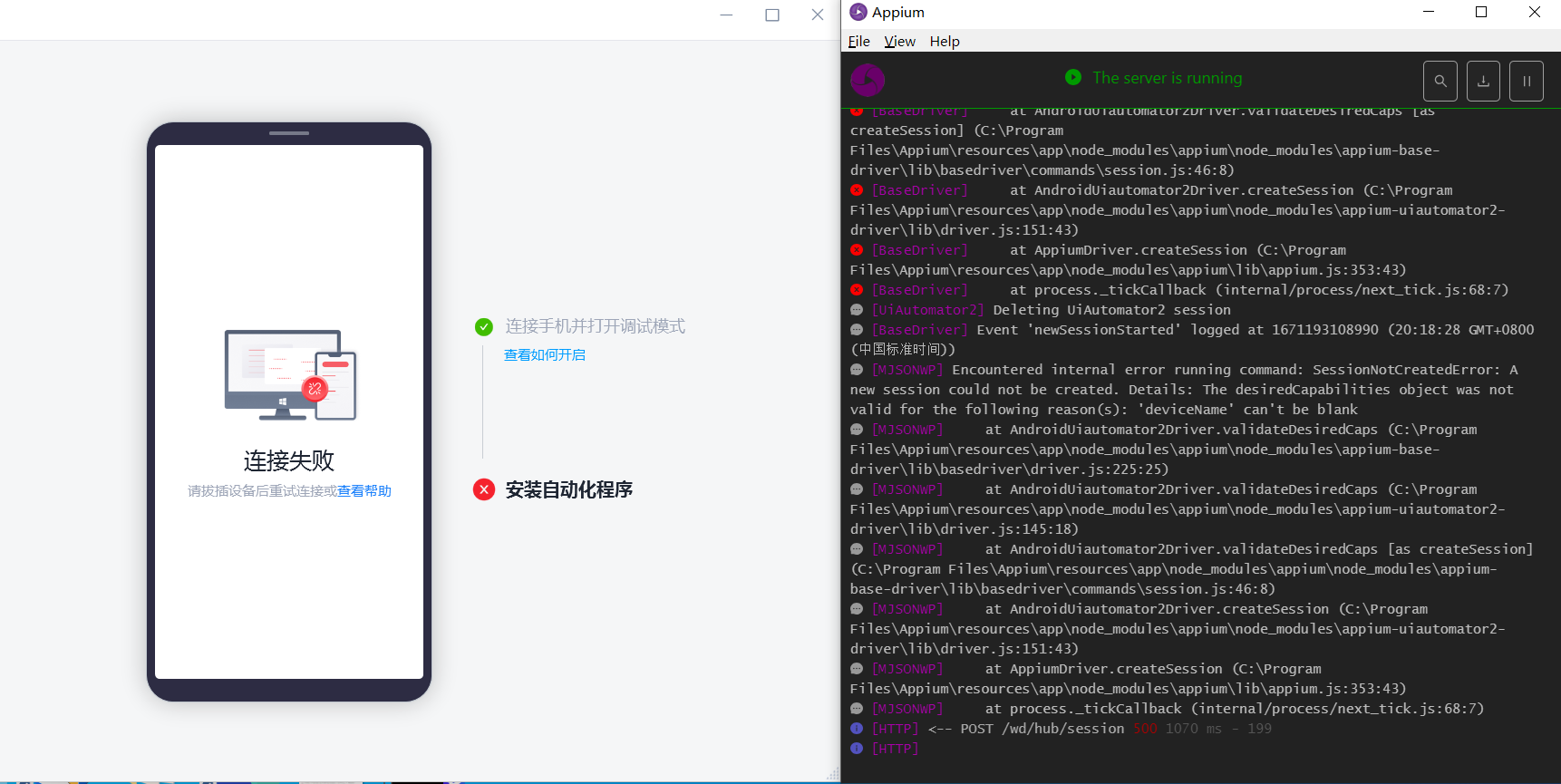Click the 连接失败 heading text

click(x=289, y=460)
